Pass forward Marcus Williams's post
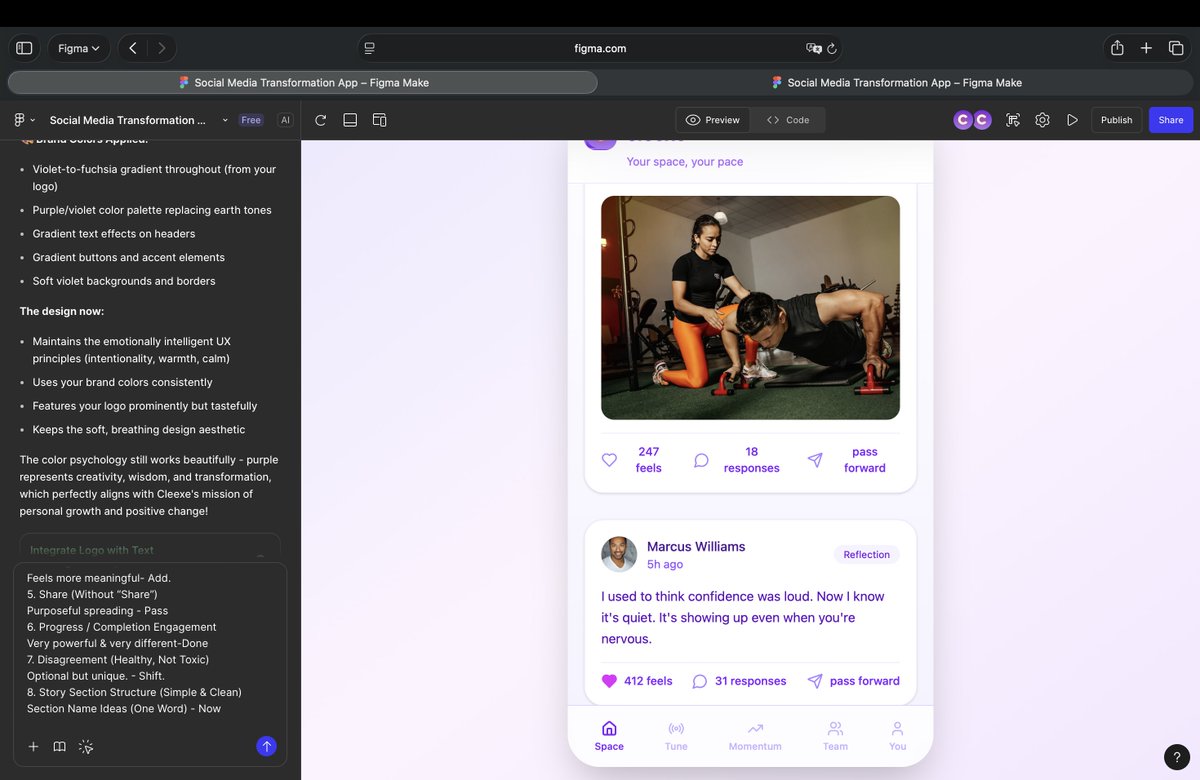The width and height of the screenshot is (1200, 780). click(854, 681)
